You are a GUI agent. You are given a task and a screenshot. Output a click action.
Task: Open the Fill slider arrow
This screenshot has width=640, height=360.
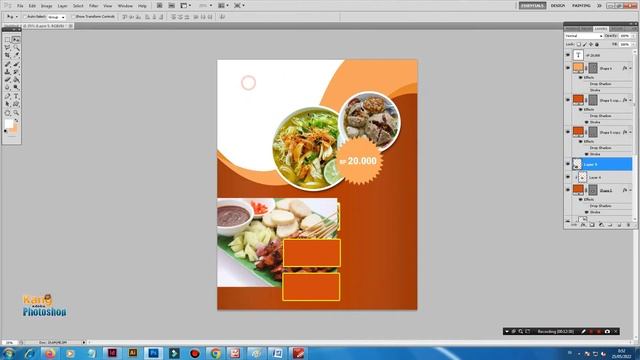pyautogui.click(x=633, y=44)
